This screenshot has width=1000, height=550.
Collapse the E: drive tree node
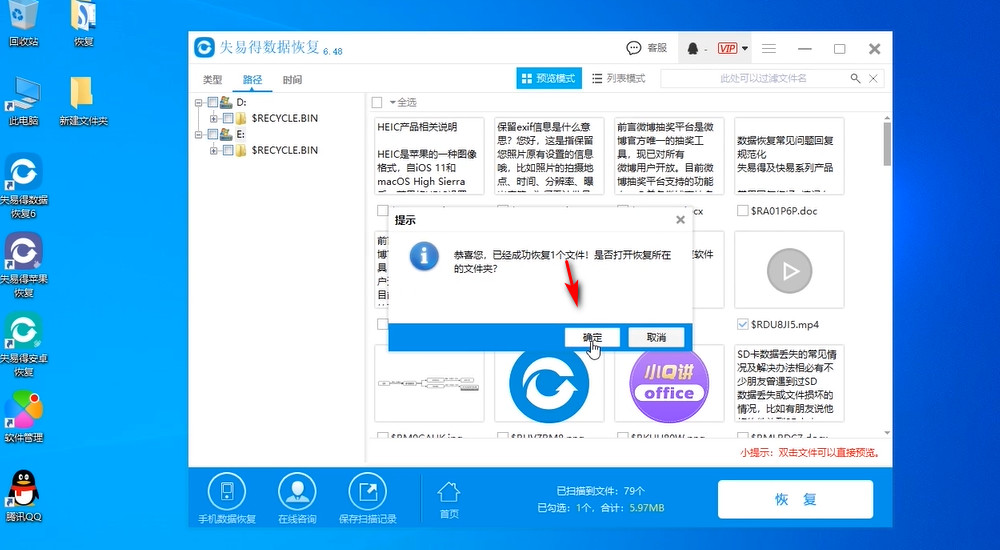tap(199, 135)
